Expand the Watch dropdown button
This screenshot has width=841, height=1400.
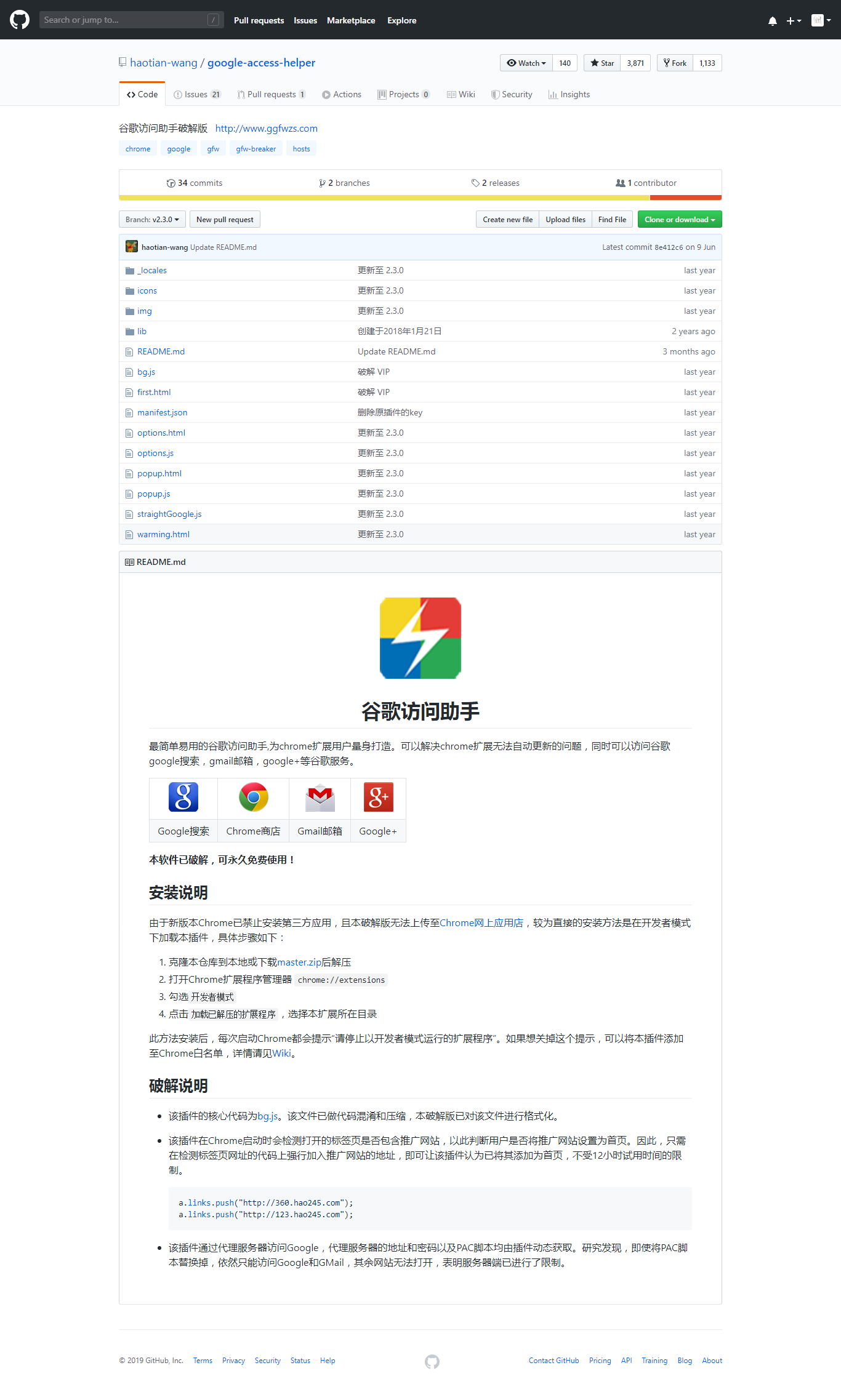coord(526,63)
